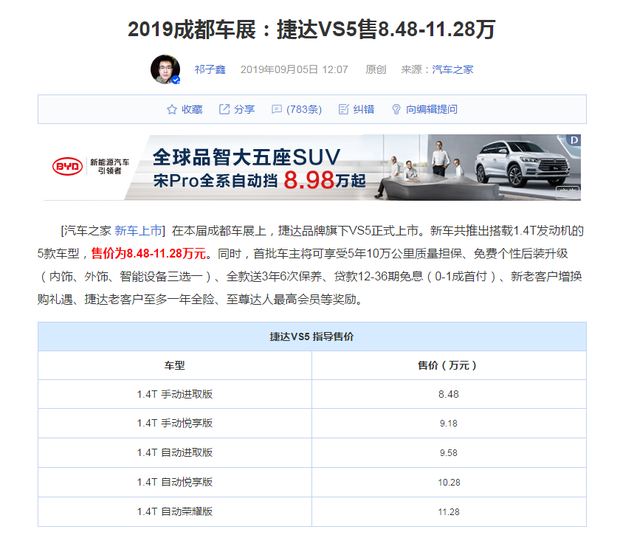Select the 1.4T 手动进取版 cell
Viewport: 620px width, 535px height.
(x=175, y=394)
